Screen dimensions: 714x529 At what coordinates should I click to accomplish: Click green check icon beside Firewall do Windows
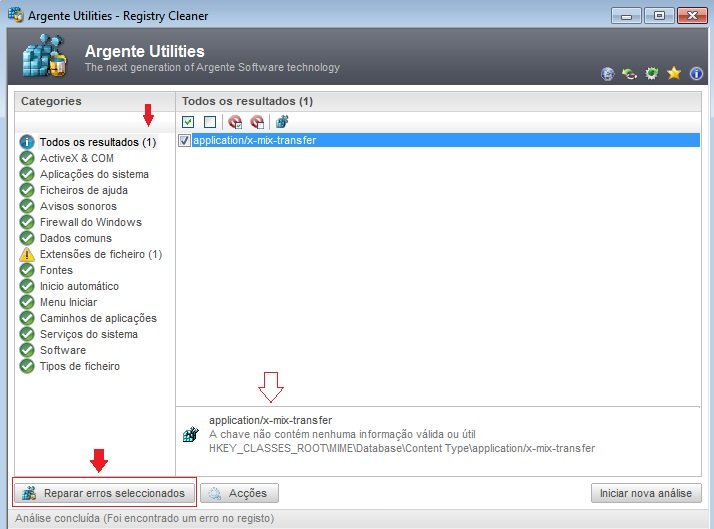[27, 222]
